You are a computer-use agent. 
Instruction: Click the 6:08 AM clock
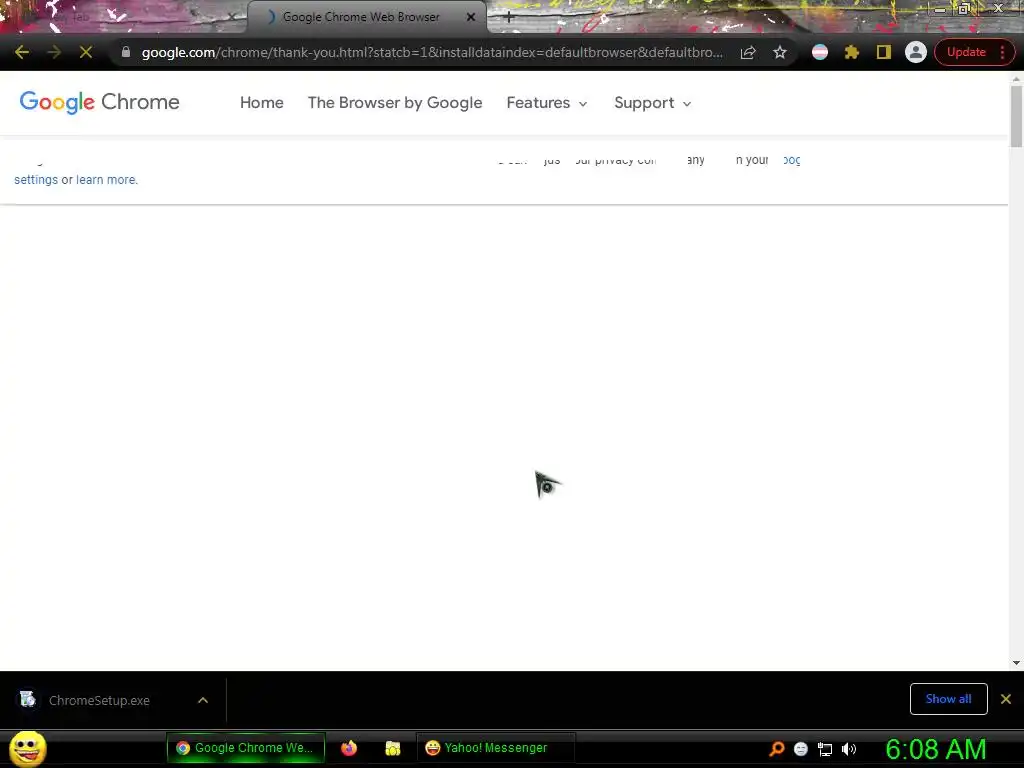pyautogui.click(x=935, y=749)
